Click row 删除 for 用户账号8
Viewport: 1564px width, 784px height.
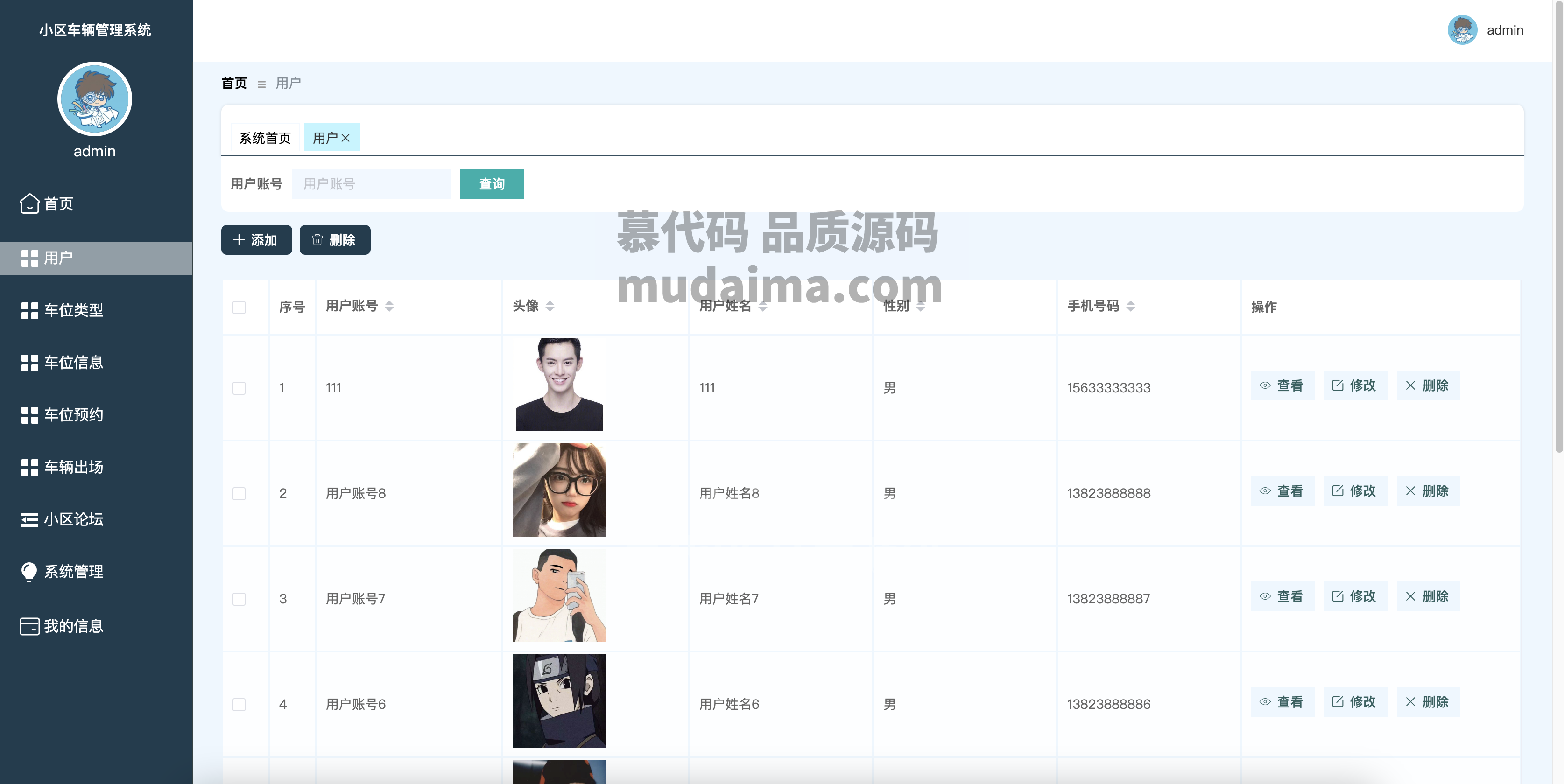(1428, 491)
